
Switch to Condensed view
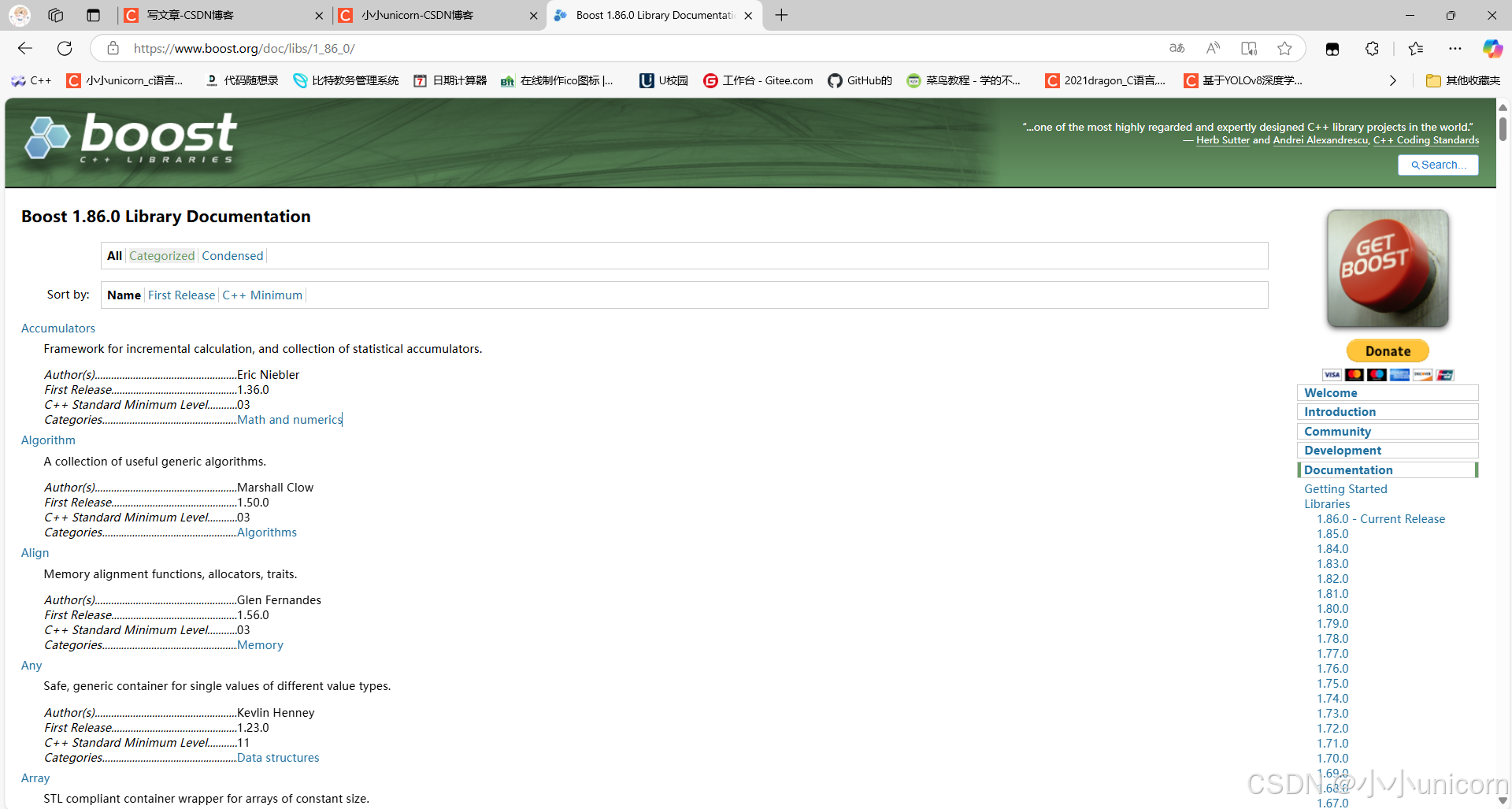click(232, 255)
